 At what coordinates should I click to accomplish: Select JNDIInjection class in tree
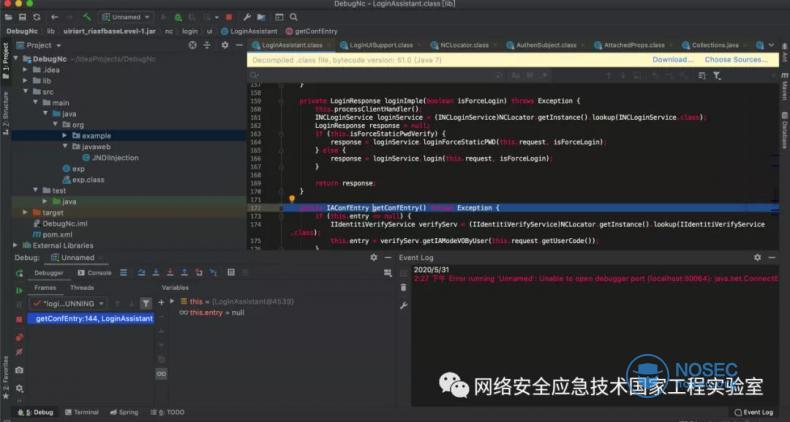coord(110,158)
